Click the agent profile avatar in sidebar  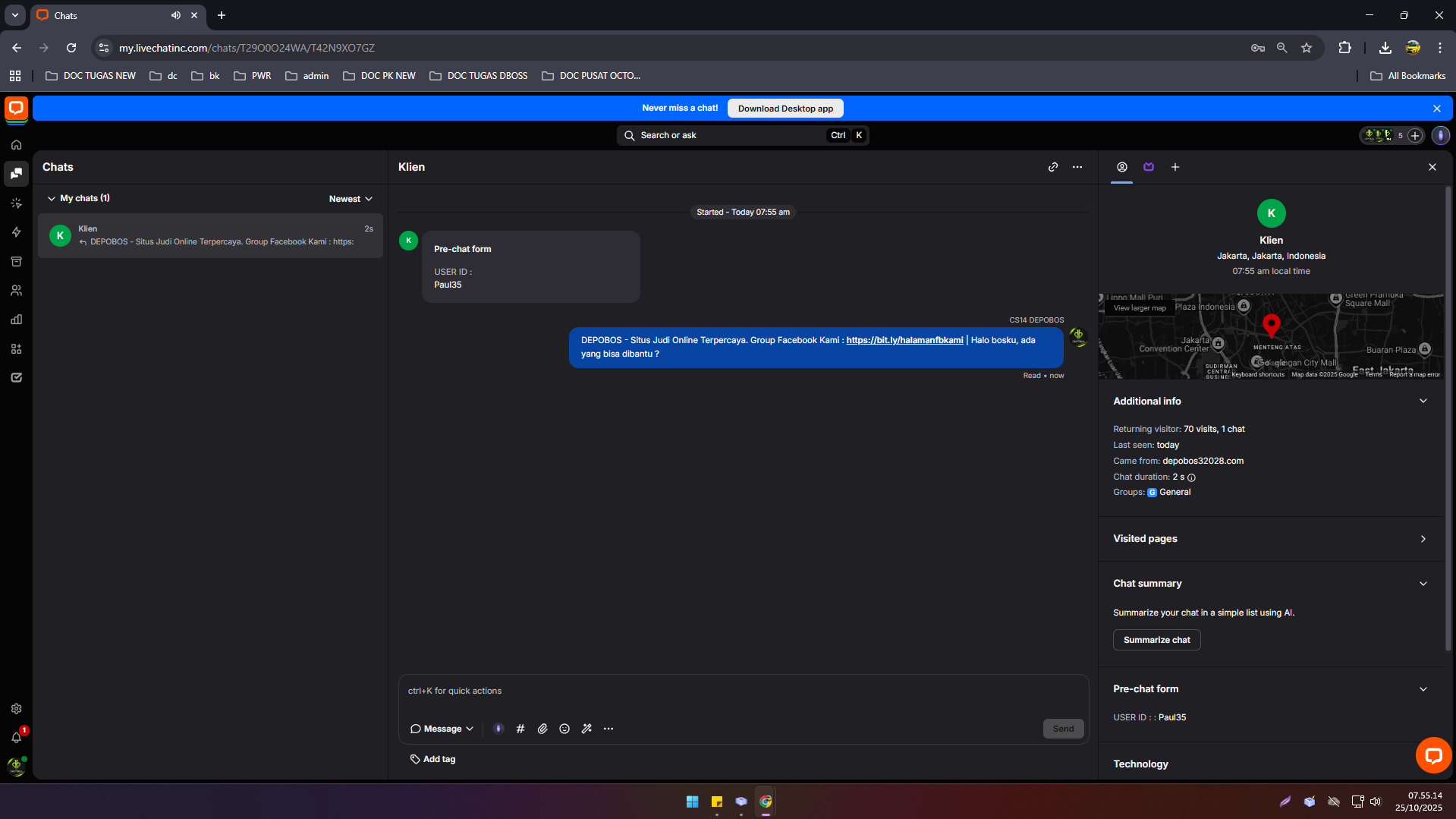(16, 767)
